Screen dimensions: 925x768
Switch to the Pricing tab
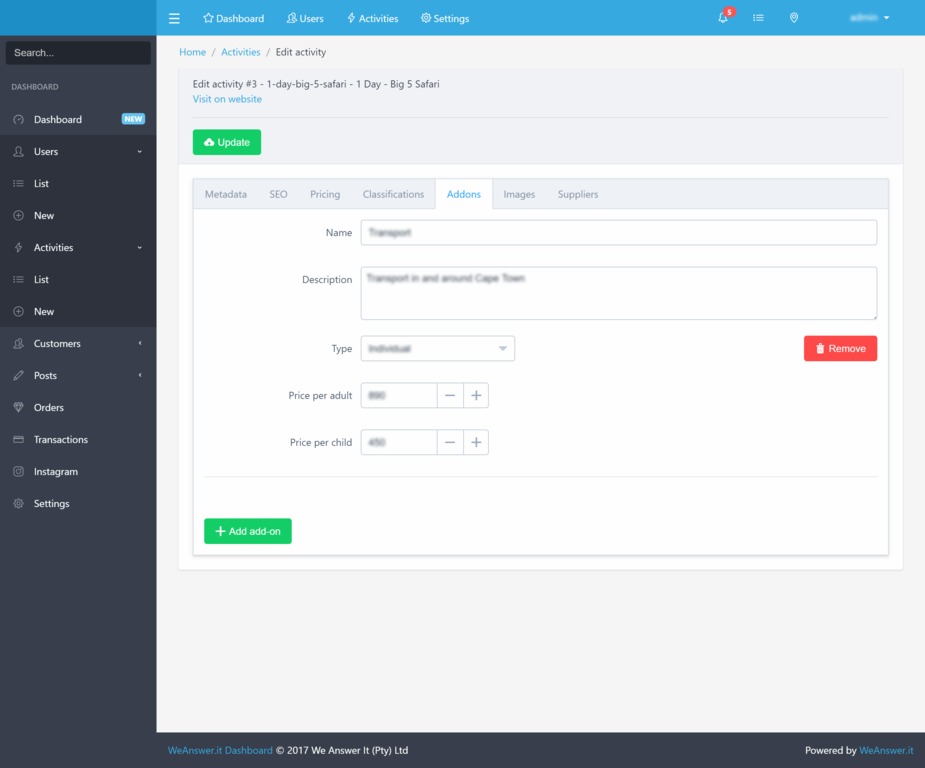click(x=325, y=194)
